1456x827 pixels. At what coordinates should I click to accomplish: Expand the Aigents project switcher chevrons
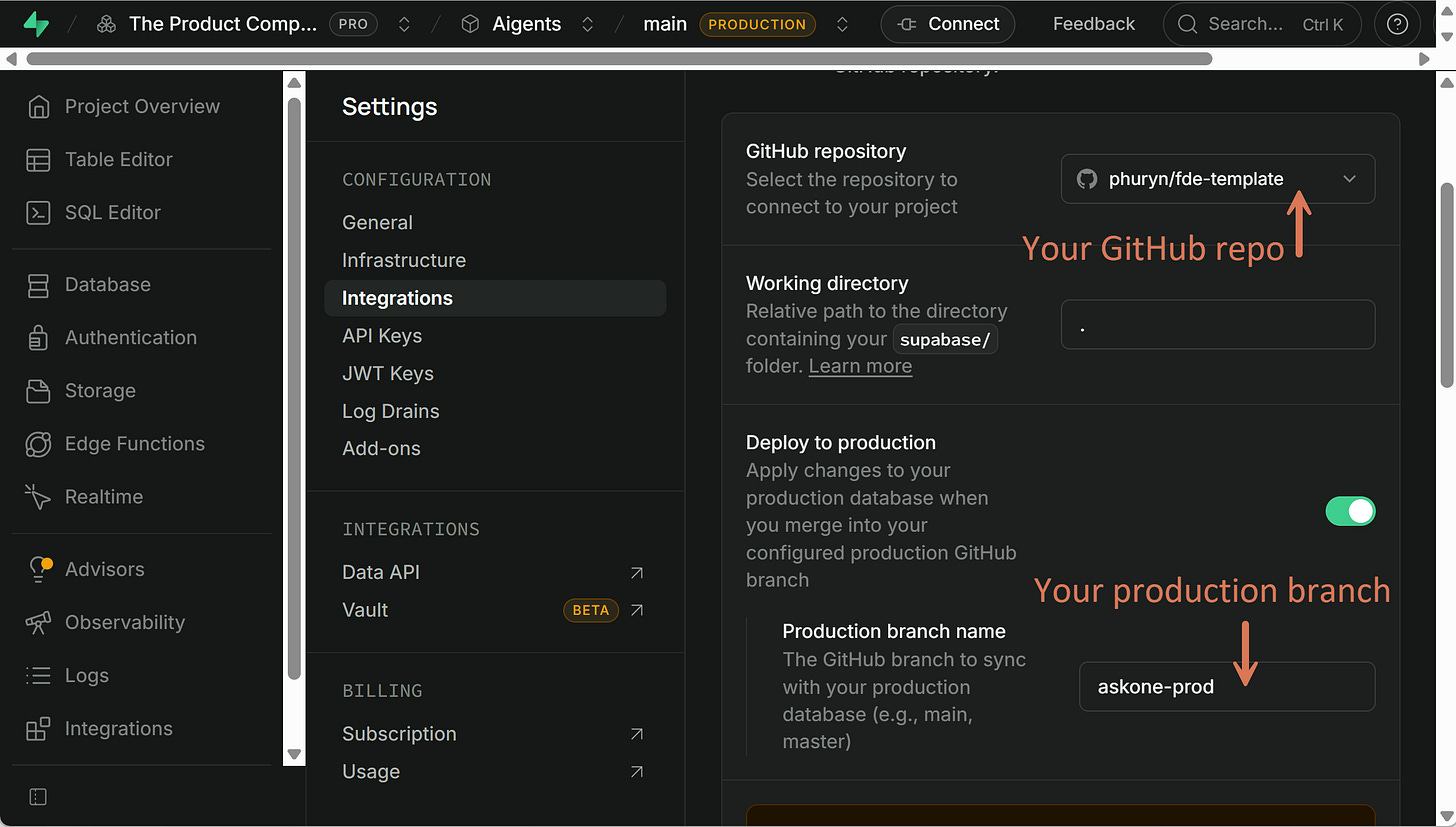pyautogui.click(x=588, y=24)
